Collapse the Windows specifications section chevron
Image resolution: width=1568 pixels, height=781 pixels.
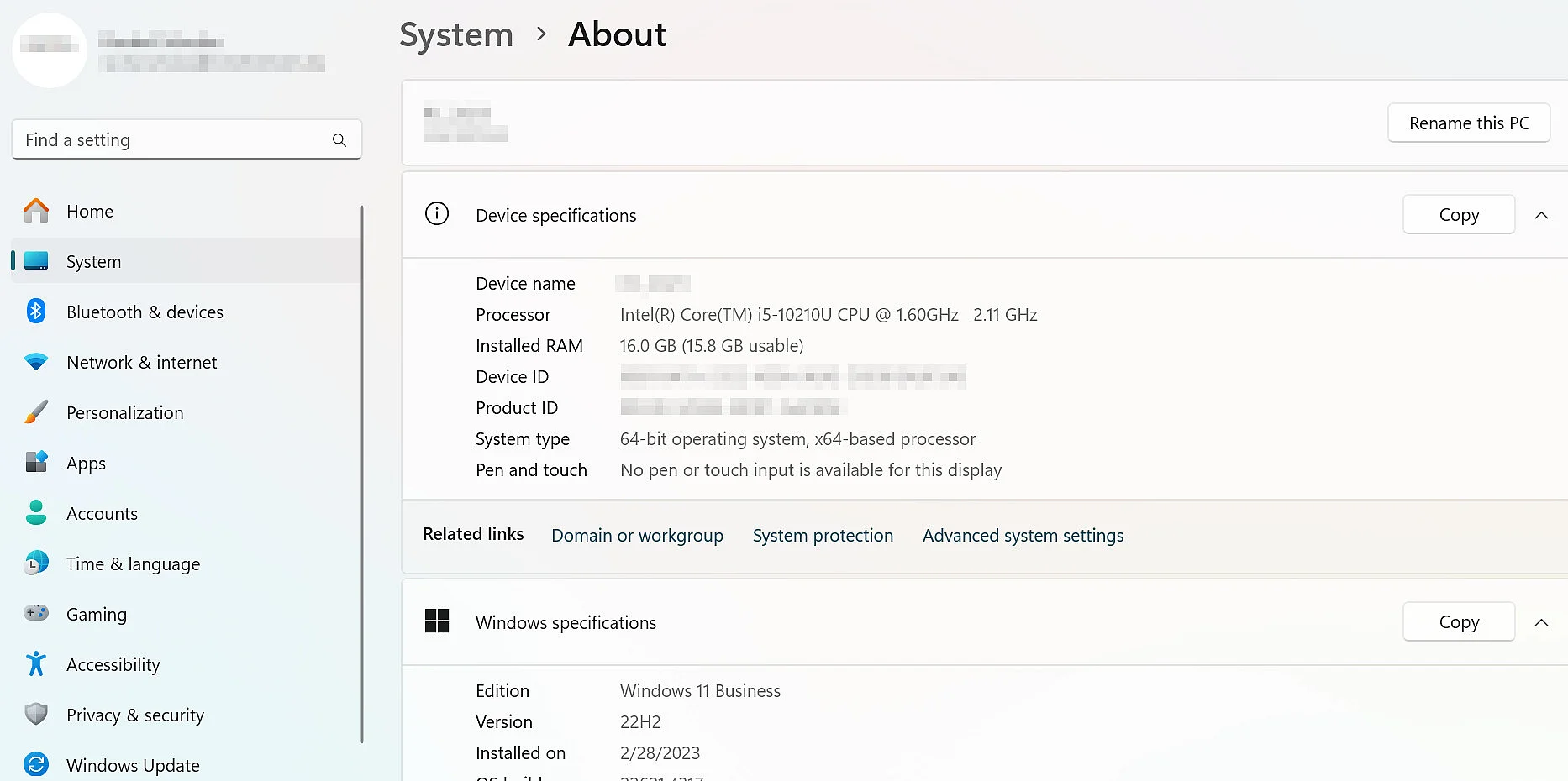click(1541, 622)
